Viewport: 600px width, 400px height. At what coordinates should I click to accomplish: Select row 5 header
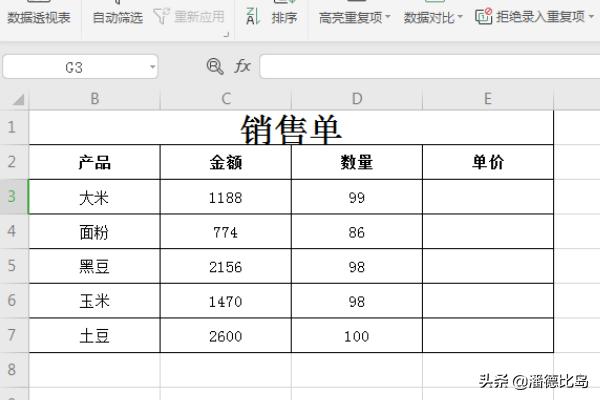(13, 266)
